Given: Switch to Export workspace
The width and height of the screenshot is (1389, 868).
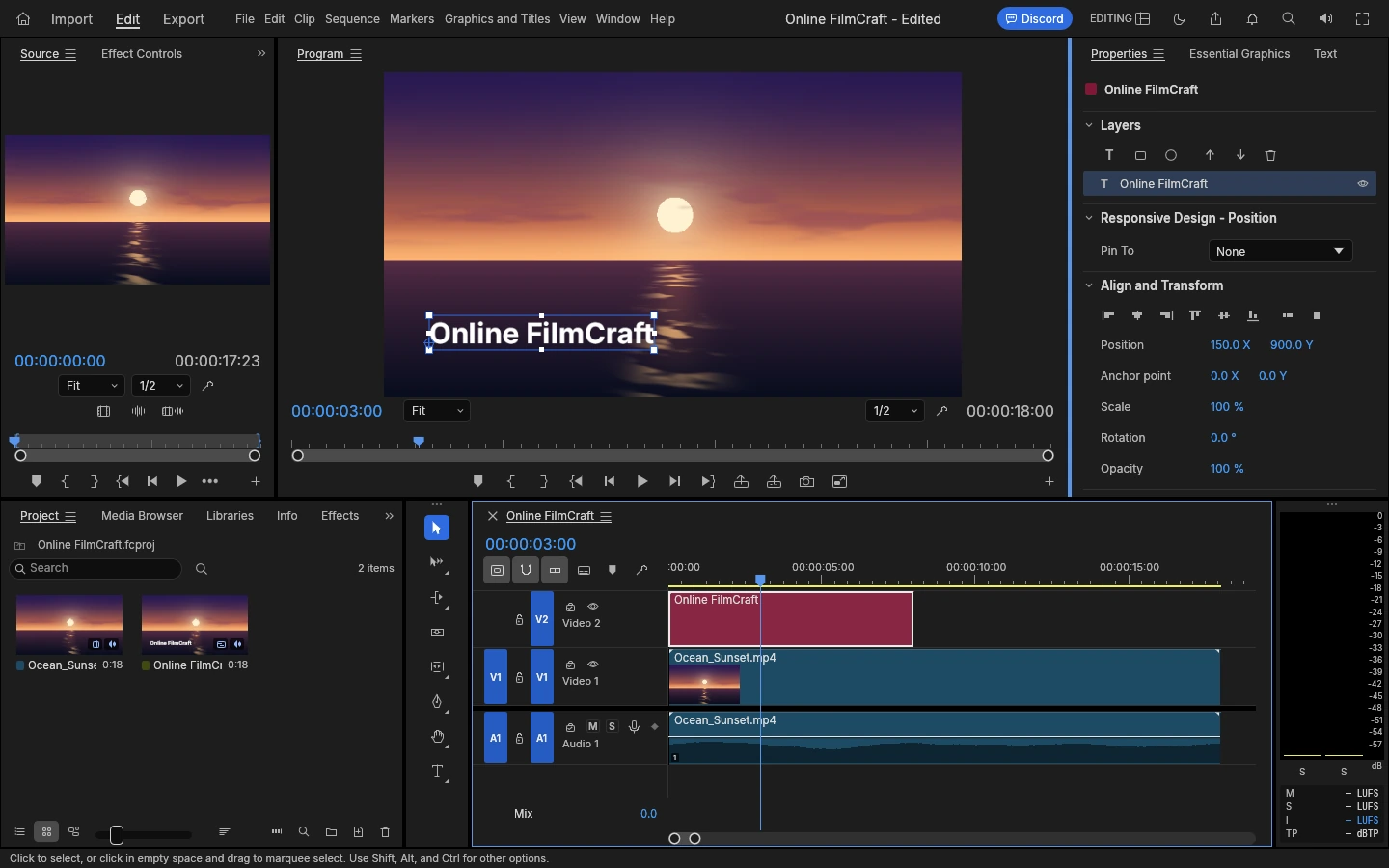Looking at the screenshot, I should (x=183, y=19).
